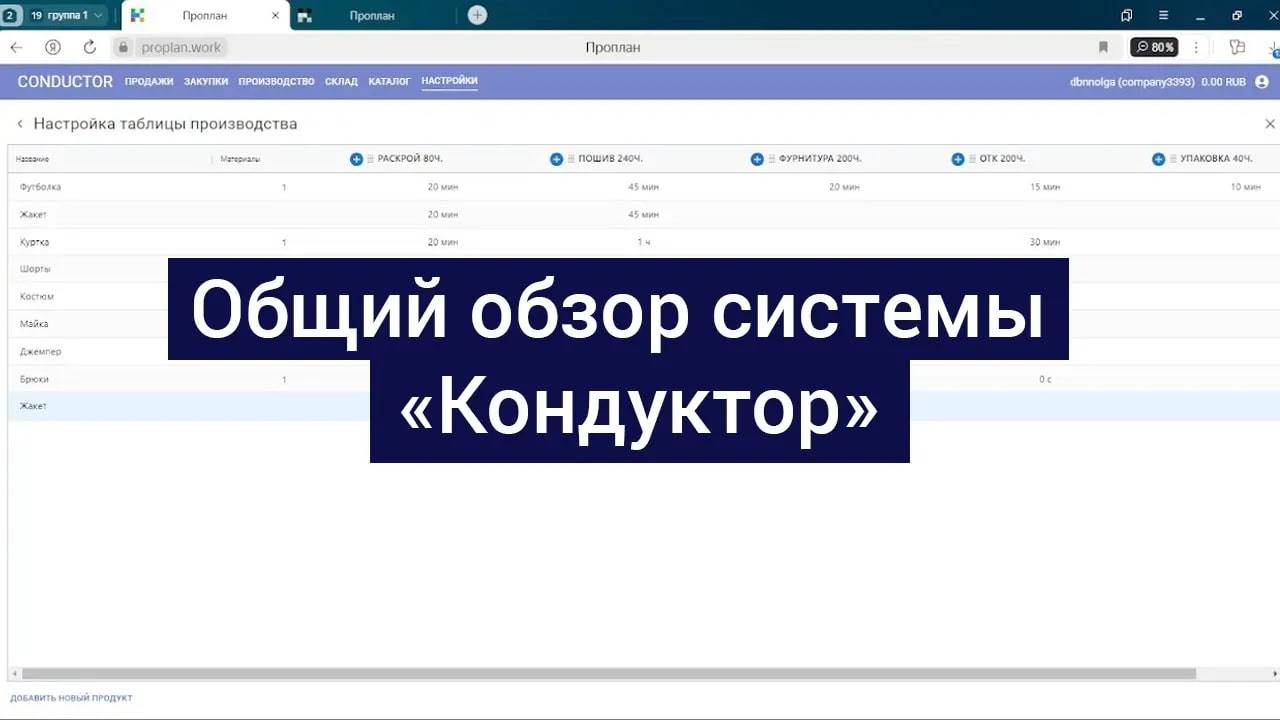The image size is (1280, 720).
Task: Add a stage before РАСКРОЙ column via plus icon
Action: 356,159
